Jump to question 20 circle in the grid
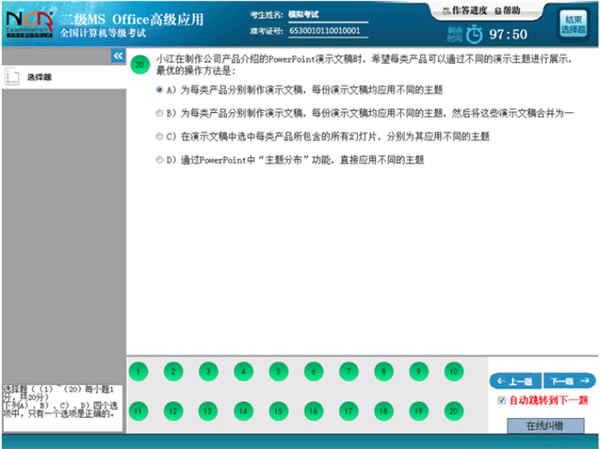This screenshot has width=600, height=449. tap(454, 411)
